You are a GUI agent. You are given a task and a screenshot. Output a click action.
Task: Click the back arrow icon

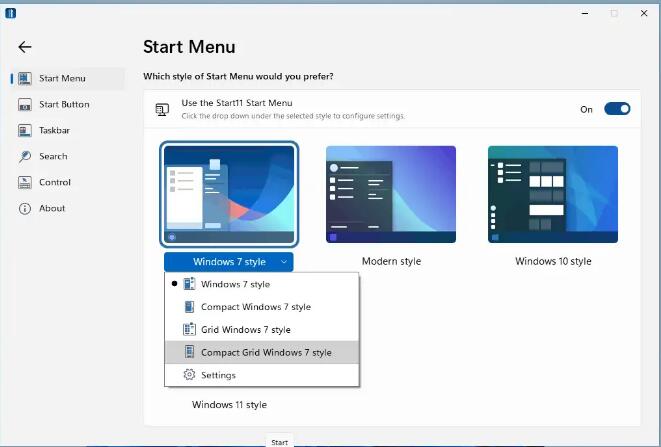[x=25, y=47]
